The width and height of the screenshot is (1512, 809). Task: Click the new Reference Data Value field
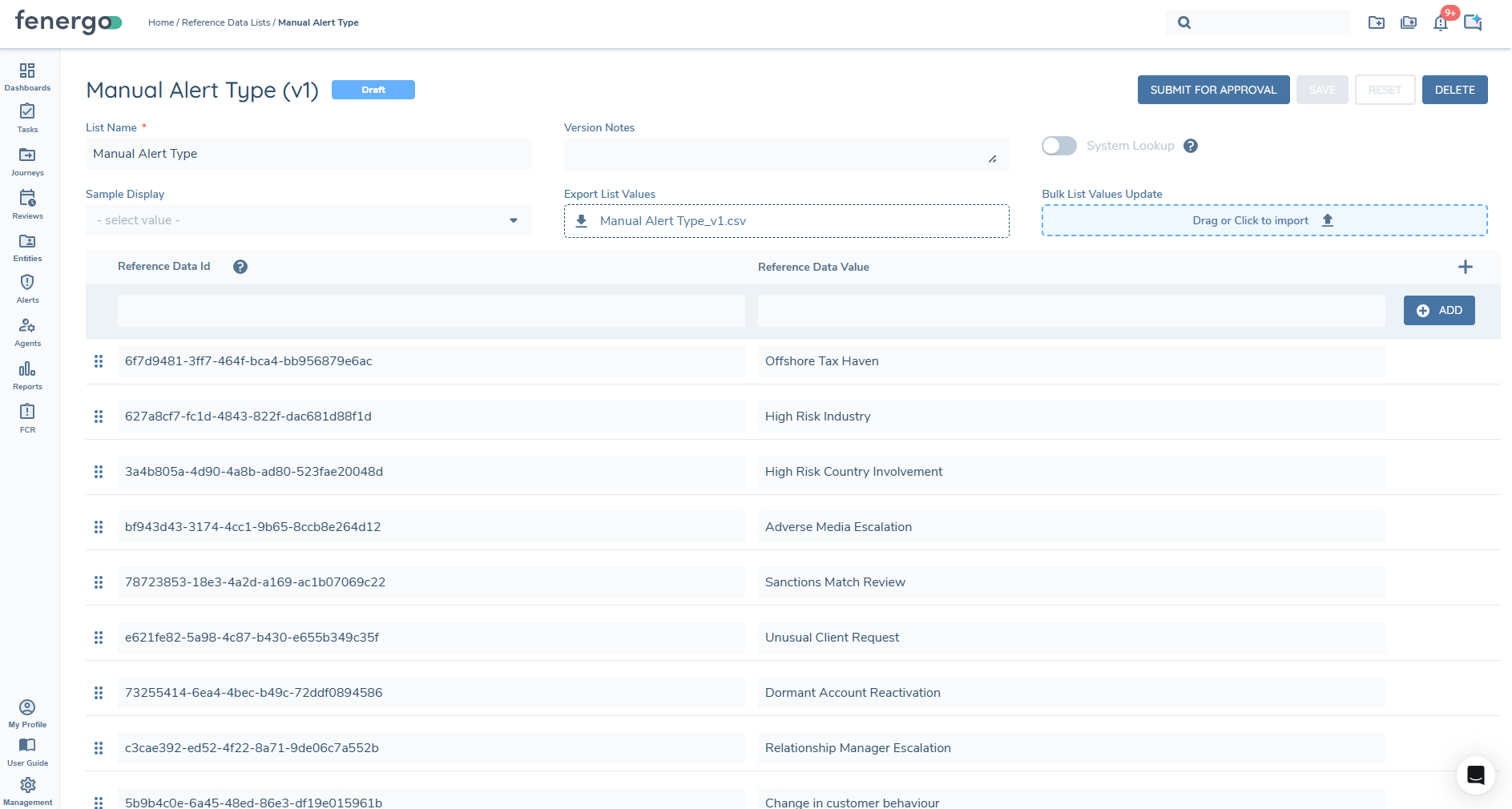click(x=1070, y=311)
